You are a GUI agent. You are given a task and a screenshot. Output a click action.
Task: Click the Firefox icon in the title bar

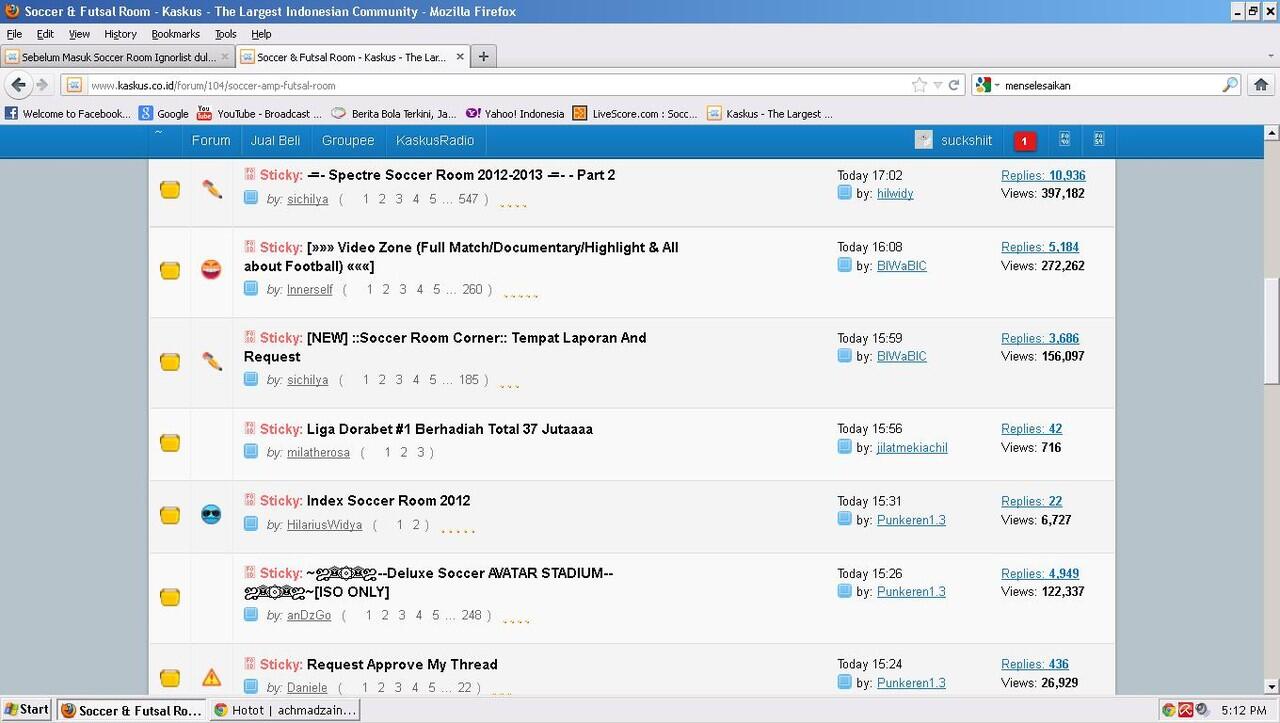pos(12,11)
